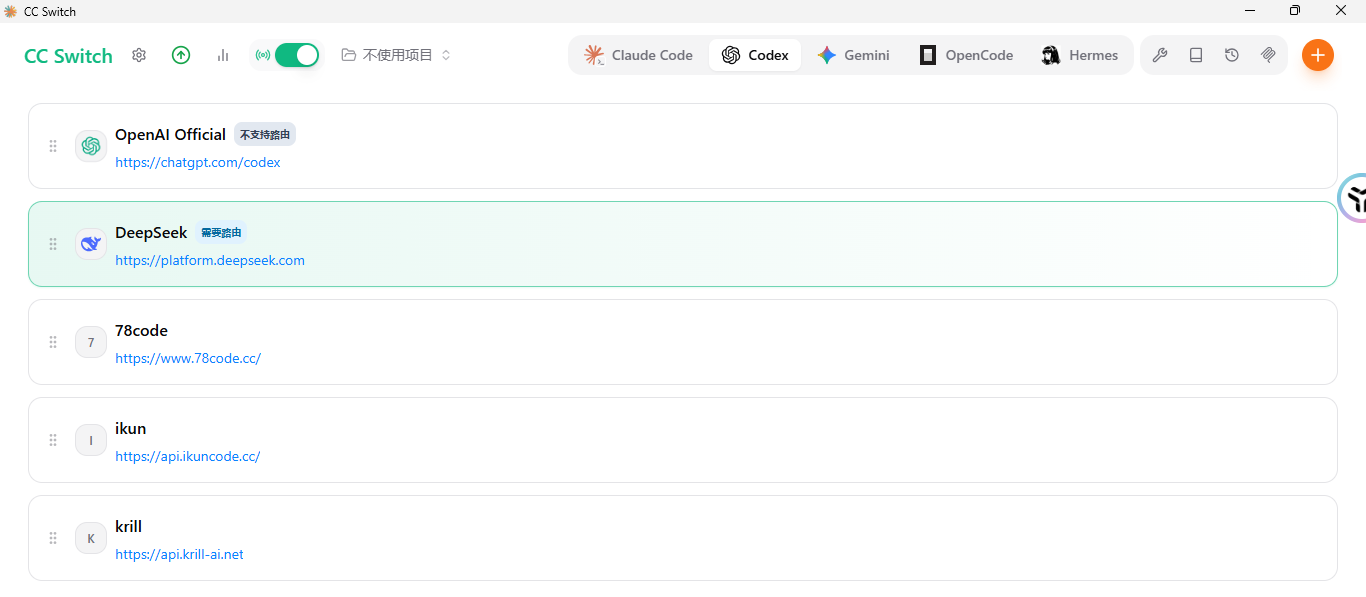Click the OpenAI logo icon of OpenAI Official

91,146
